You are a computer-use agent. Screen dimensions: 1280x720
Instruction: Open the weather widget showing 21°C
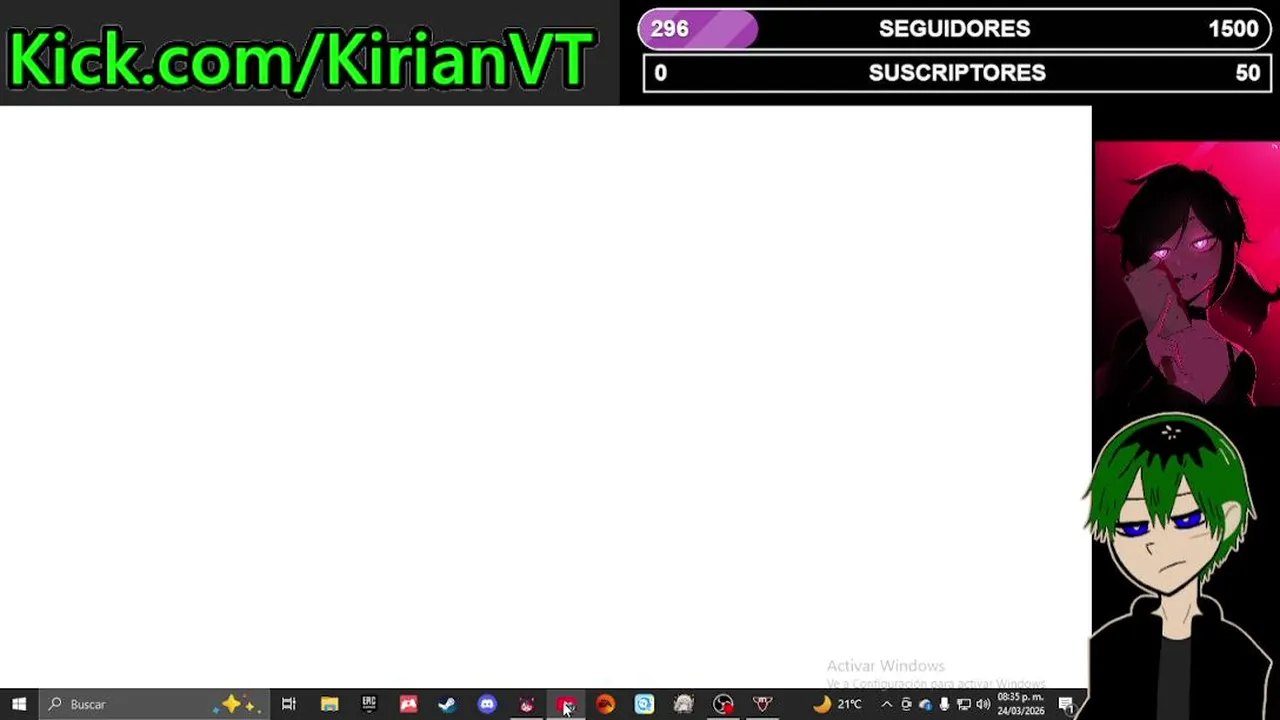point(838,704)
